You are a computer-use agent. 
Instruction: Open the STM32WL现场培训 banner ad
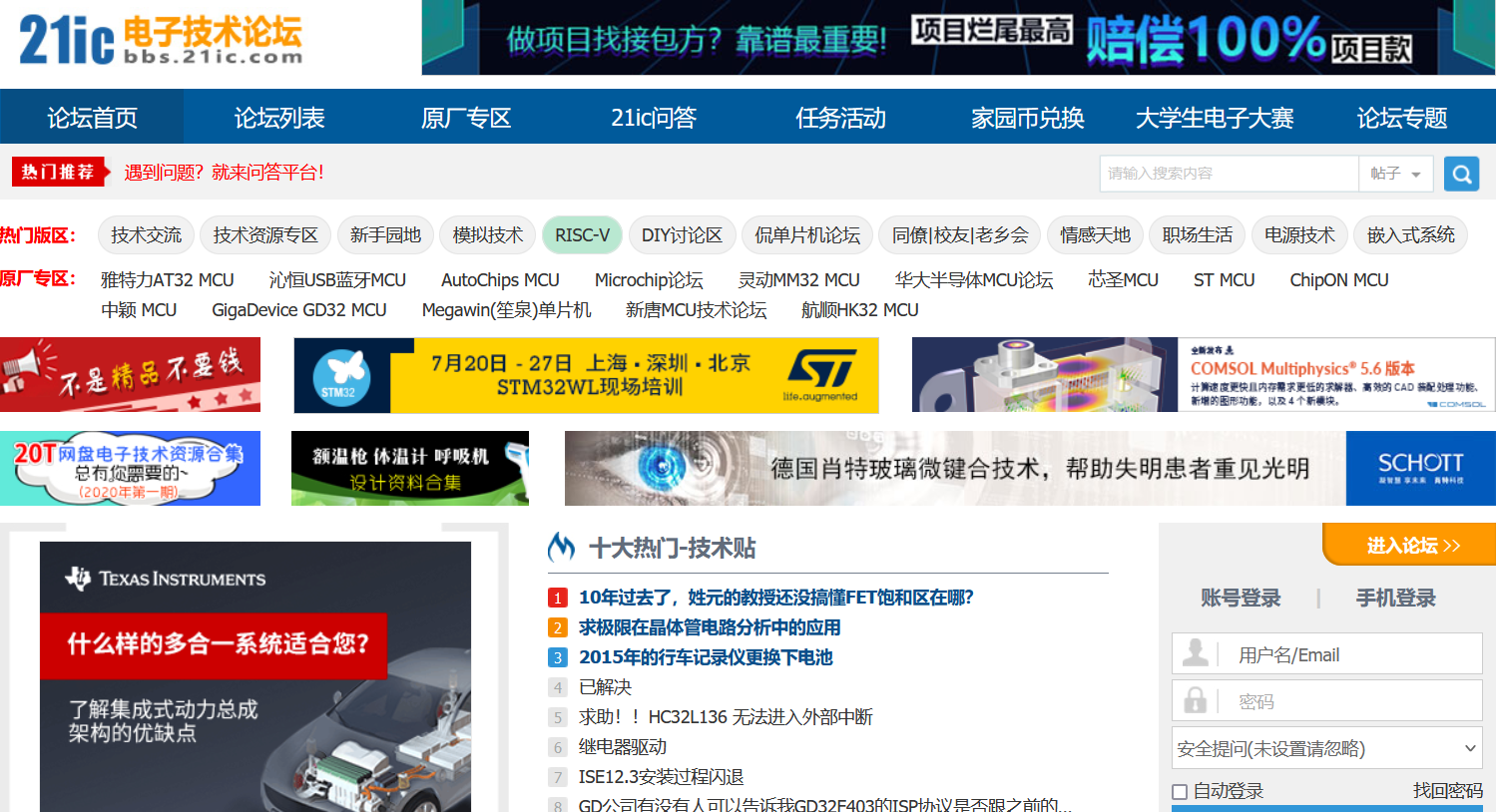(587, 375)
